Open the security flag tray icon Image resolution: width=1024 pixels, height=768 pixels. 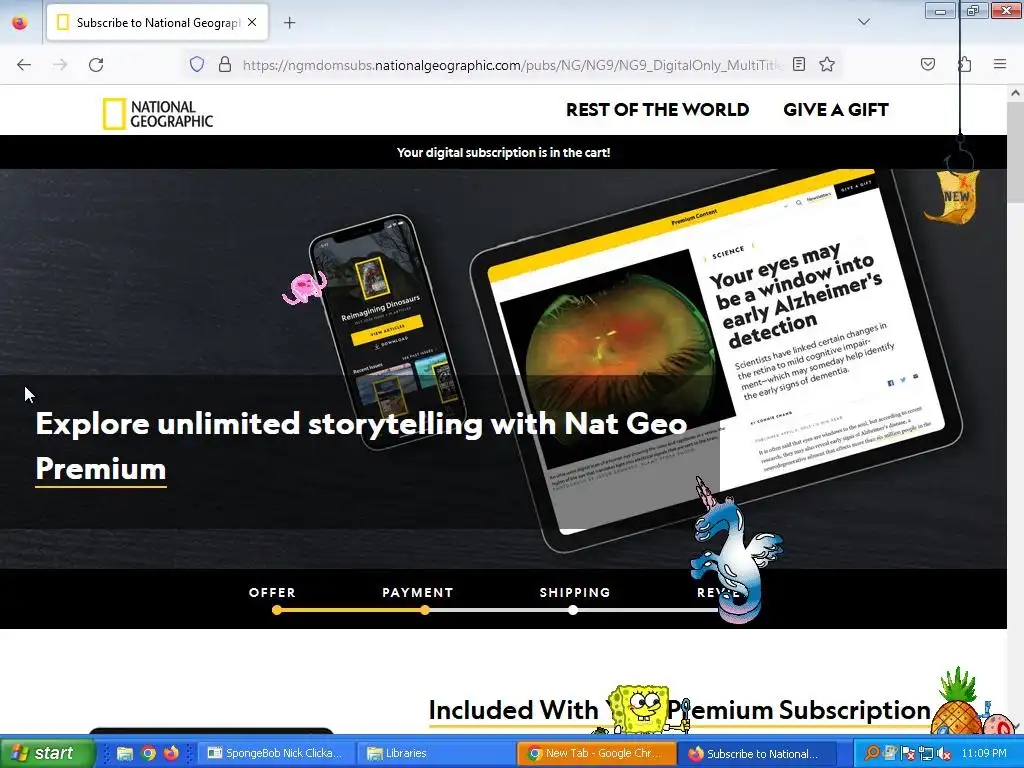906,753
